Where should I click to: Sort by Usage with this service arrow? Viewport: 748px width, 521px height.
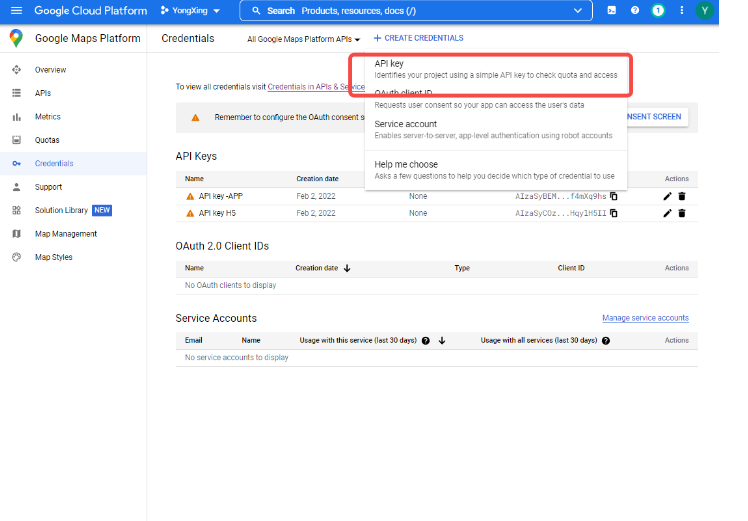tap(442, 341)
